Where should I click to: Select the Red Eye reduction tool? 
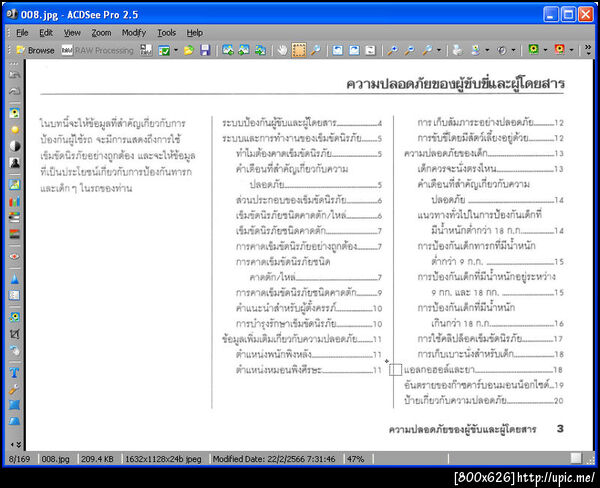tap(15, 256)
